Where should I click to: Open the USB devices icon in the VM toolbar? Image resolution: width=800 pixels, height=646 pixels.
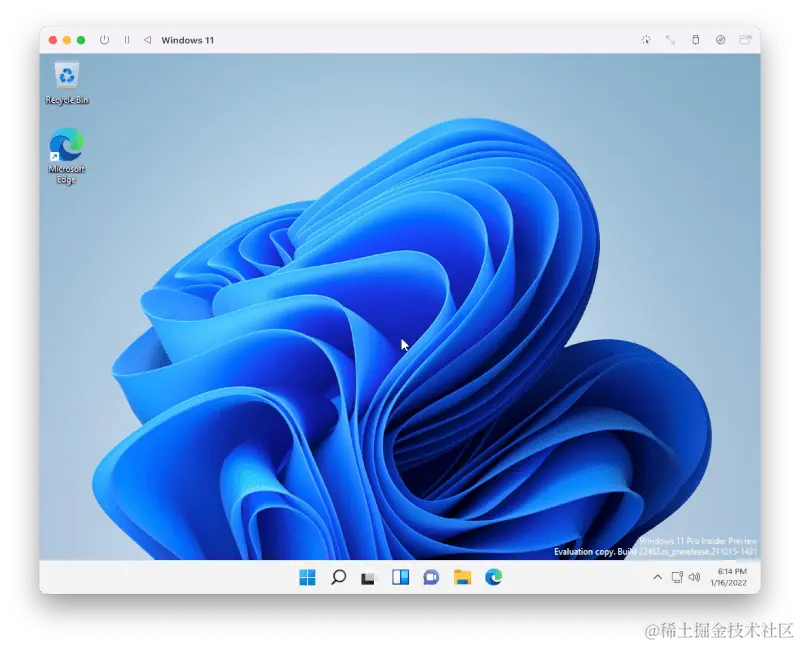coord(695,40)
